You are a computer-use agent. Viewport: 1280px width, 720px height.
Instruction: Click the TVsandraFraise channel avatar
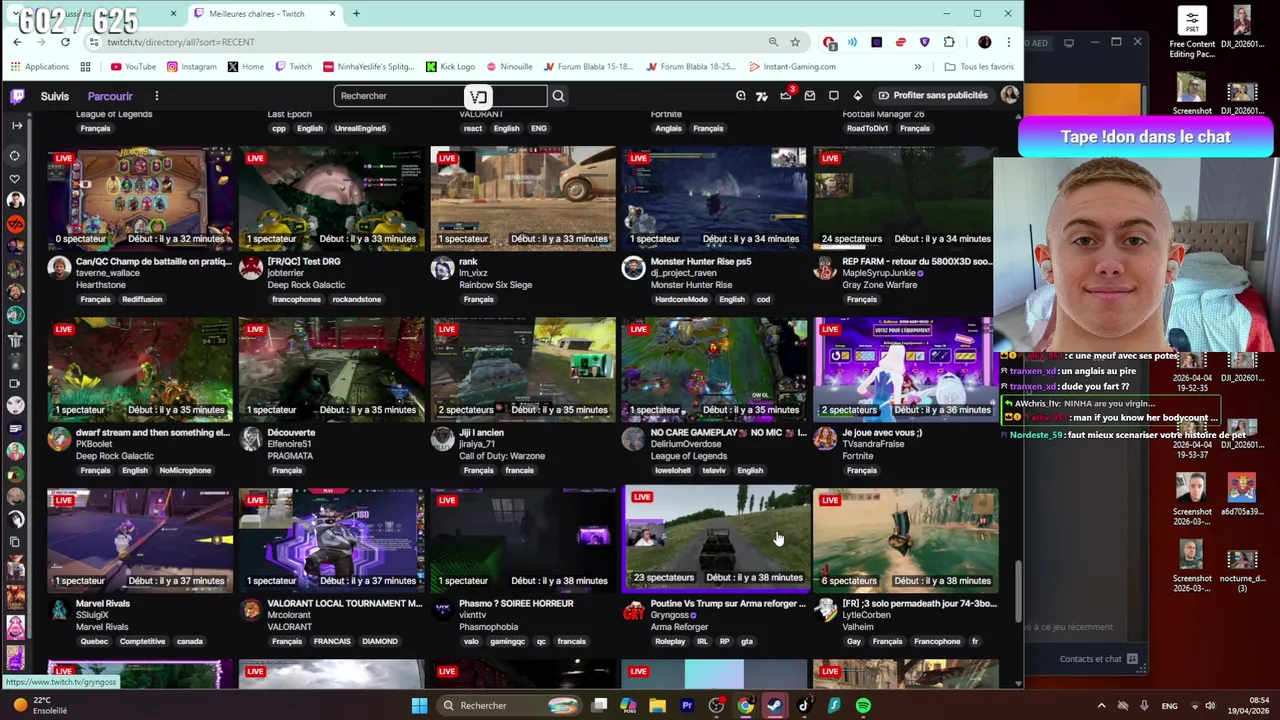pyautogui.click(x=825, y=438)
